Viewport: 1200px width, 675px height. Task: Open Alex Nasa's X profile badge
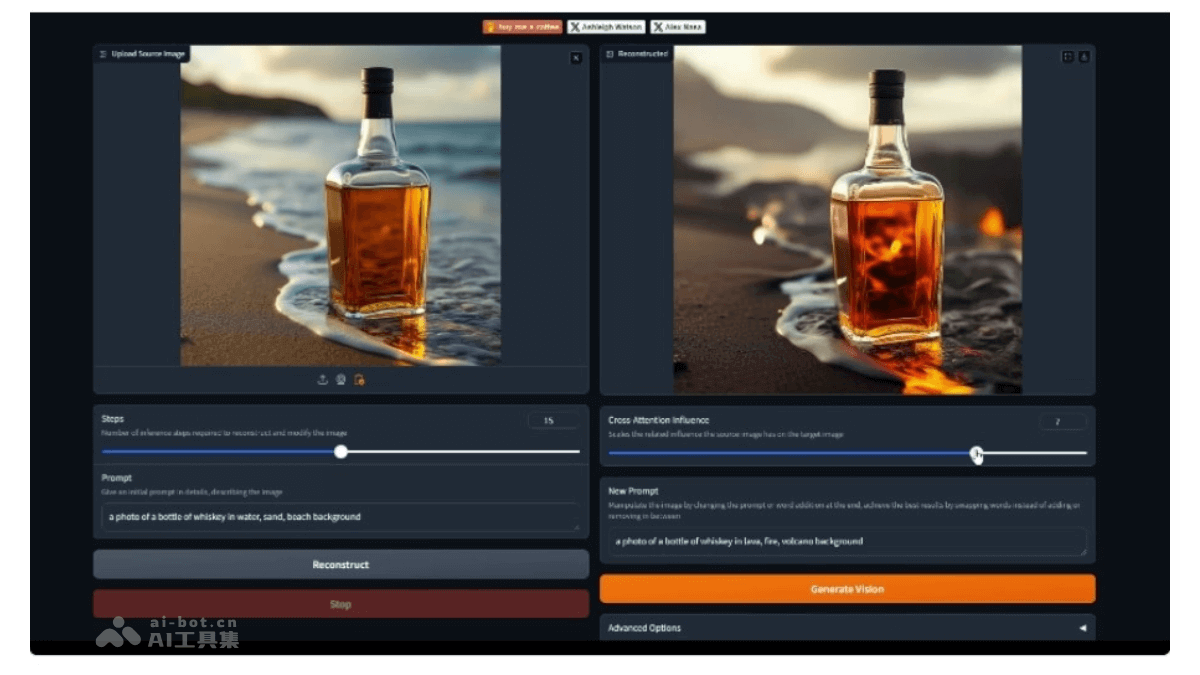tap(678, 27)
